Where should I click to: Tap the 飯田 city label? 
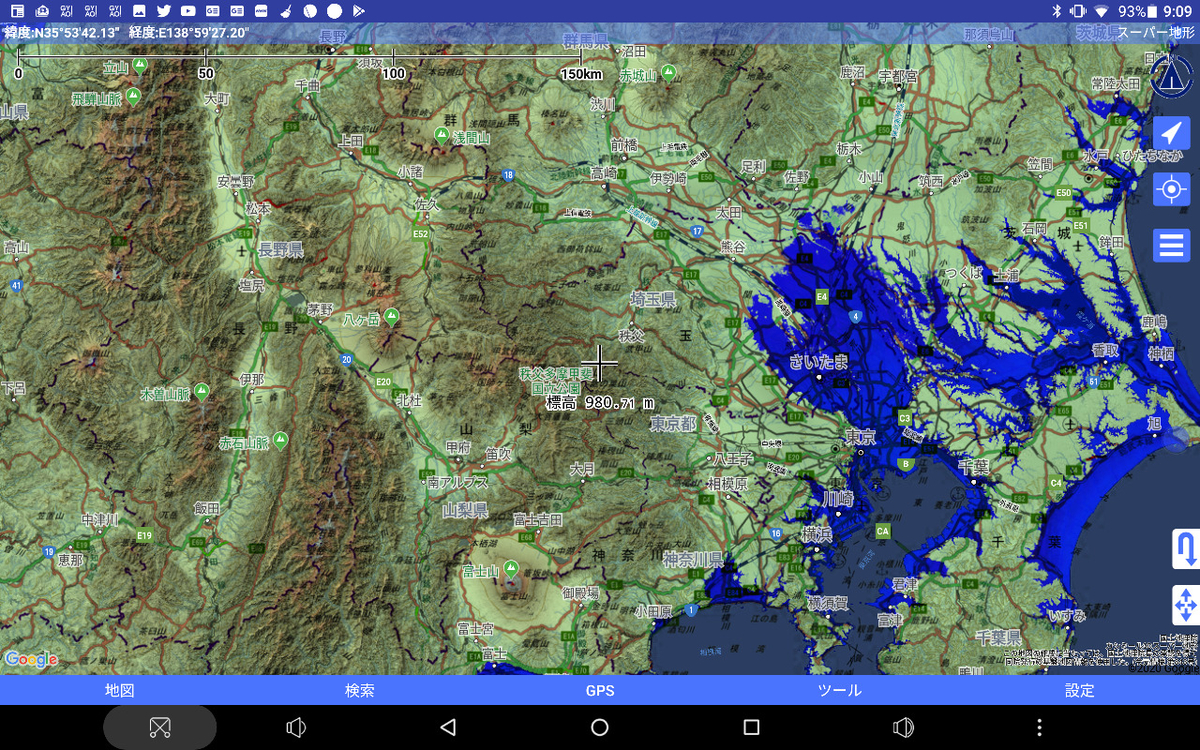pos(207,507)
